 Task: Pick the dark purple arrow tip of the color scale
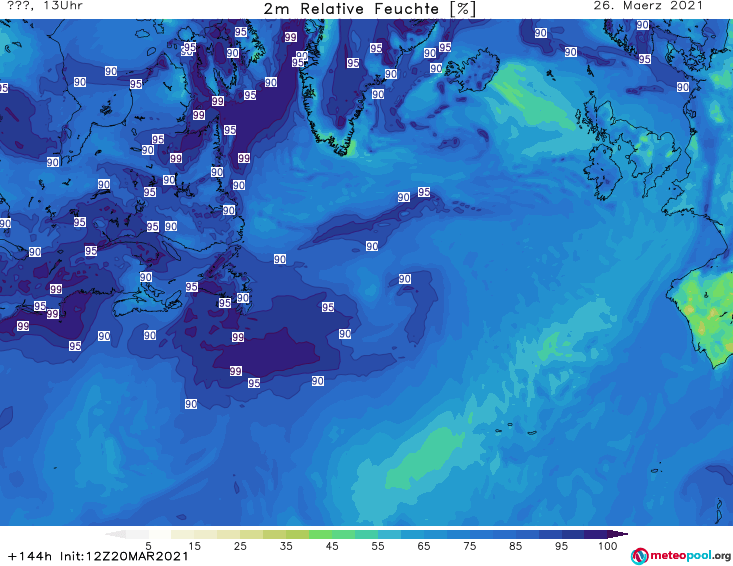[618, 534]
